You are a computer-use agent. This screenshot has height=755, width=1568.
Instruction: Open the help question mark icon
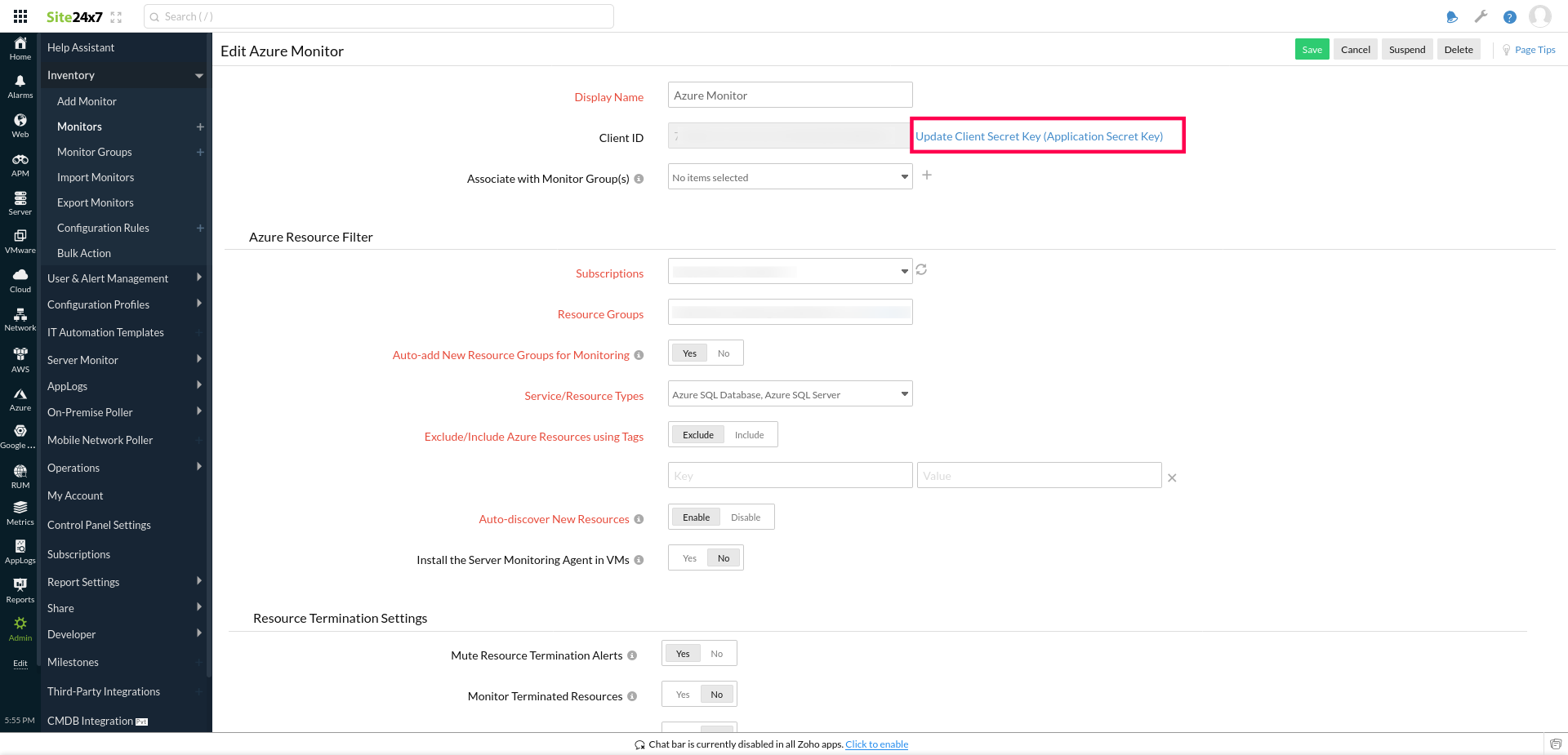pyautogui.click(x=1510, y=17)
